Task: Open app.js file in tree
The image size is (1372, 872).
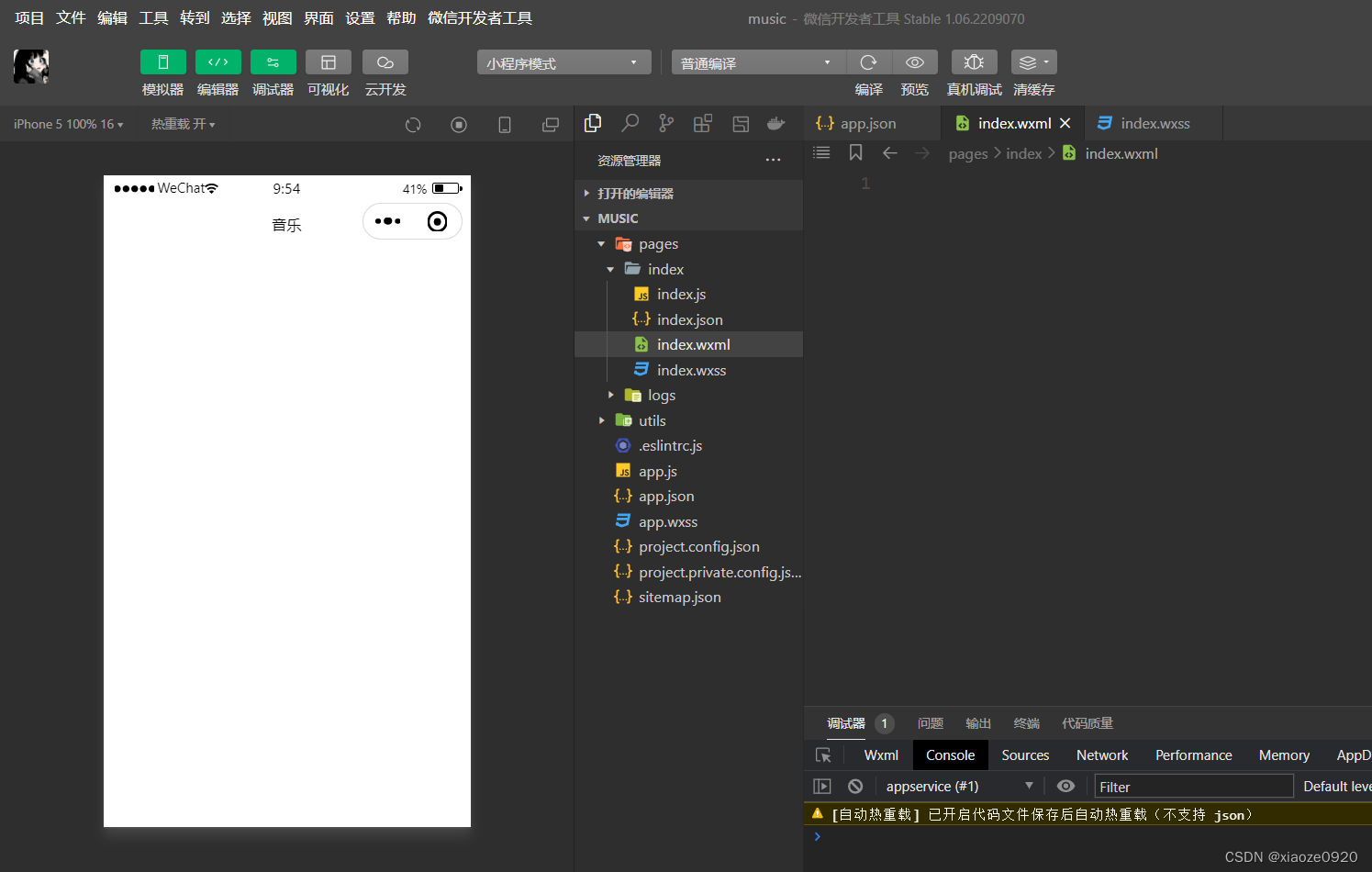Action: [688, 471]
